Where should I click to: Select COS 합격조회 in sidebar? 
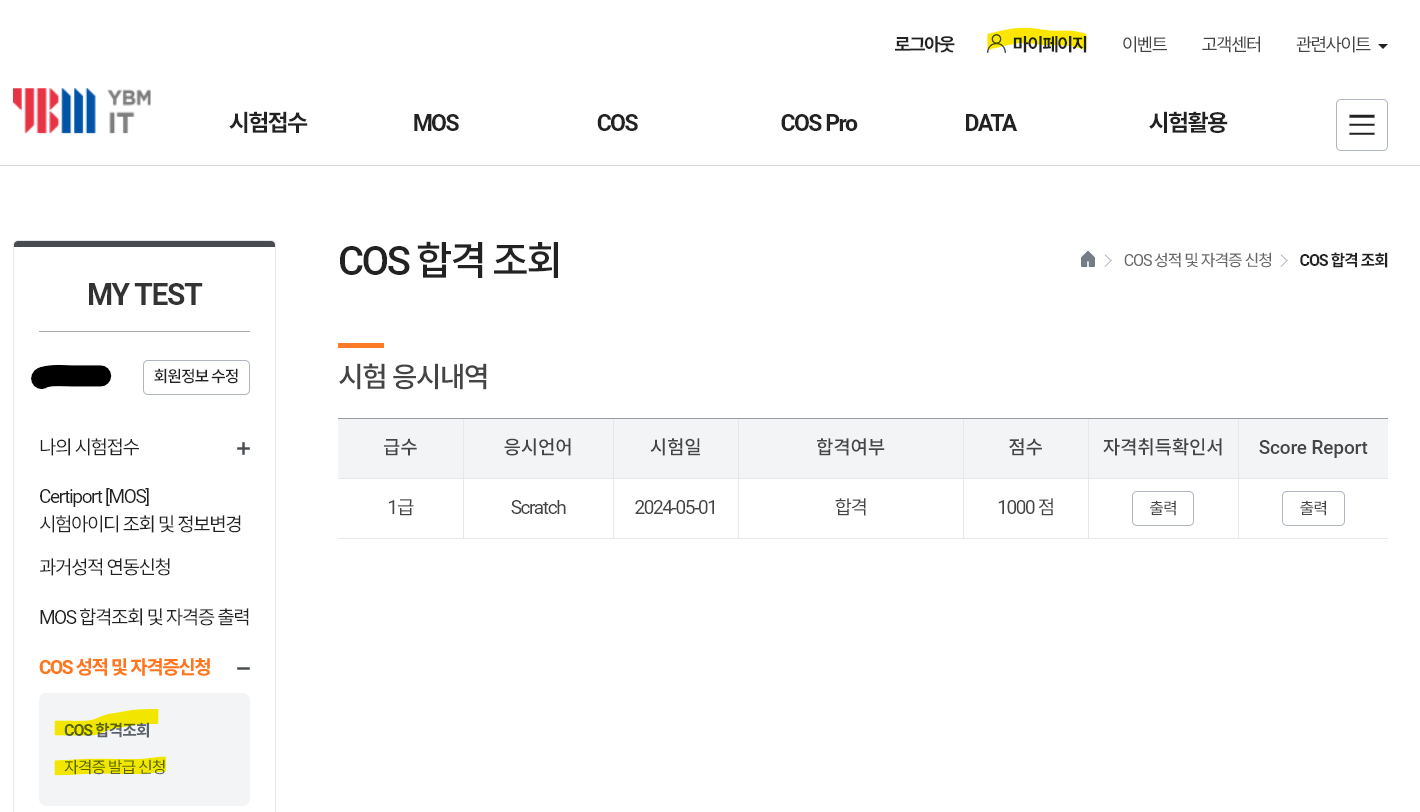[107, 730]
